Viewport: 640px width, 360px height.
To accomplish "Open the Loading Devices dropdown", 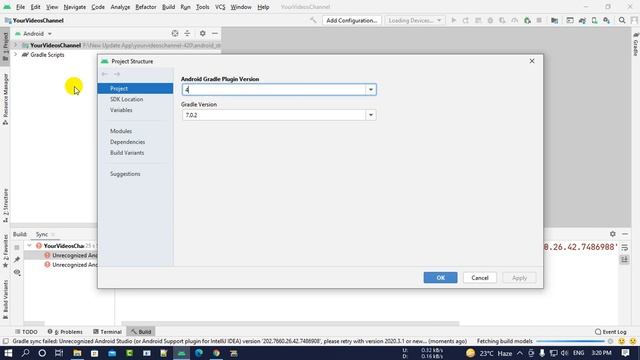I will pos(415,20).
